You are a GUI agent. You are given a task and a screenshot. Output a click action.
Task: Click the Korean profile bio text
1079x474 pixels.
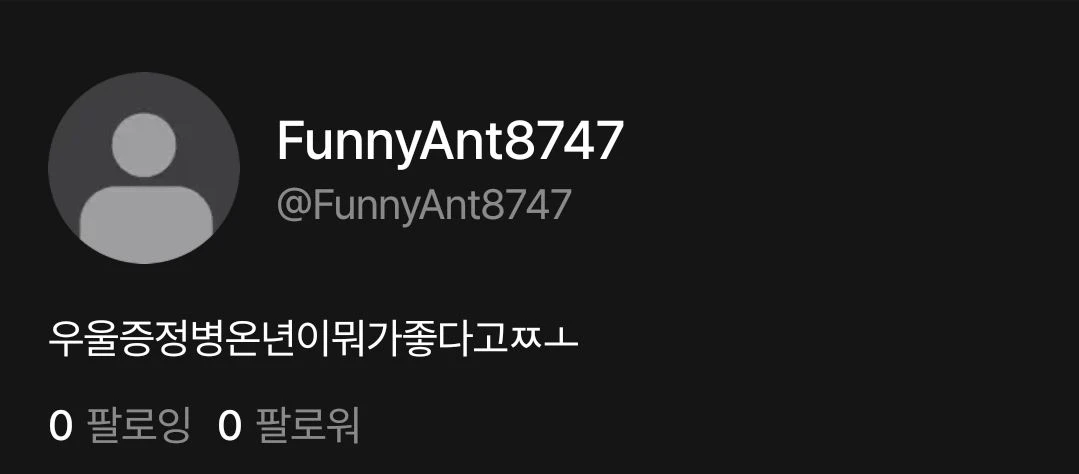coord(313,338)
